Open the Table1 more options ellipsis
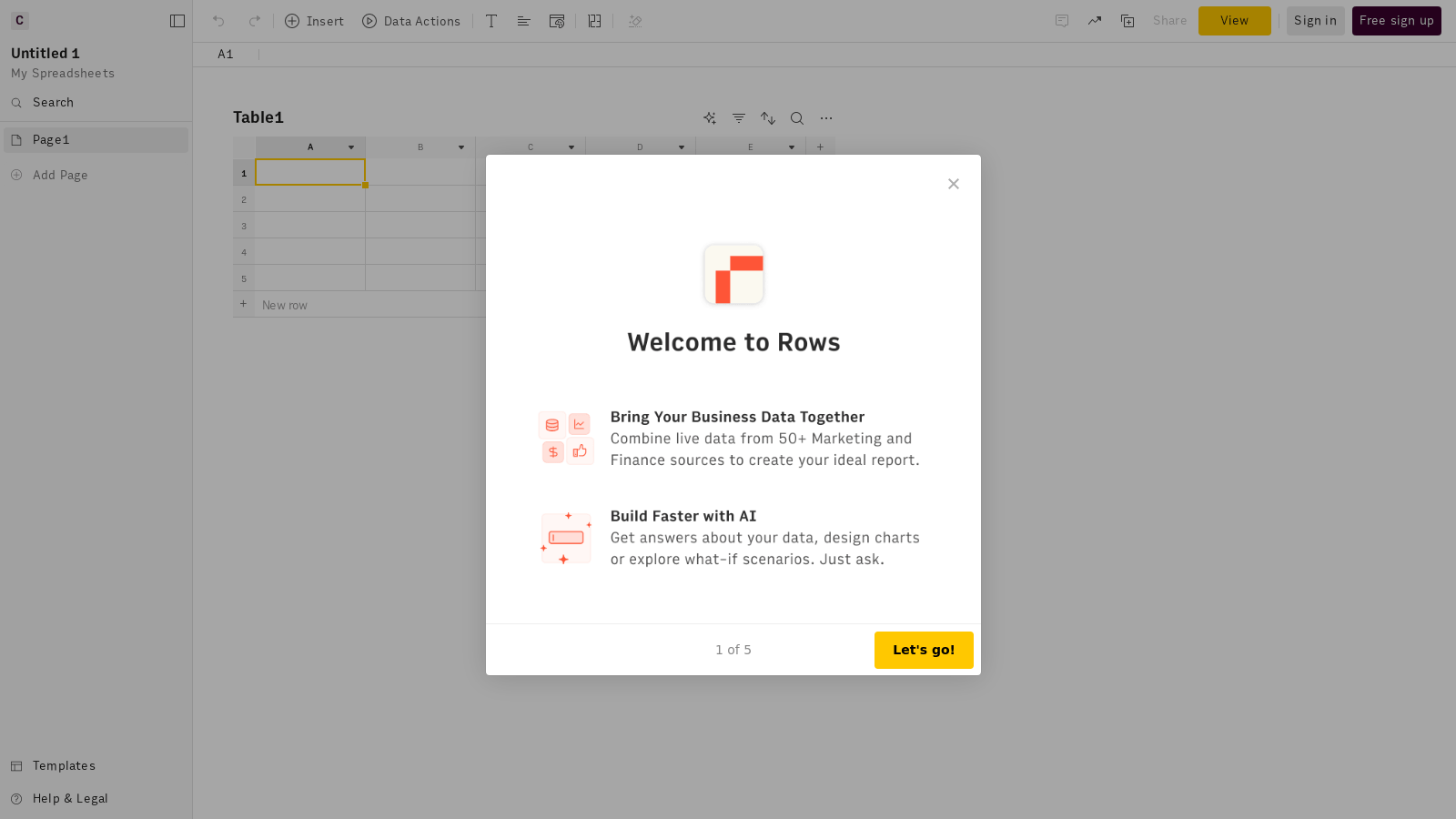Viewport: 1456px width, 819px height. (x=826, y=118)
